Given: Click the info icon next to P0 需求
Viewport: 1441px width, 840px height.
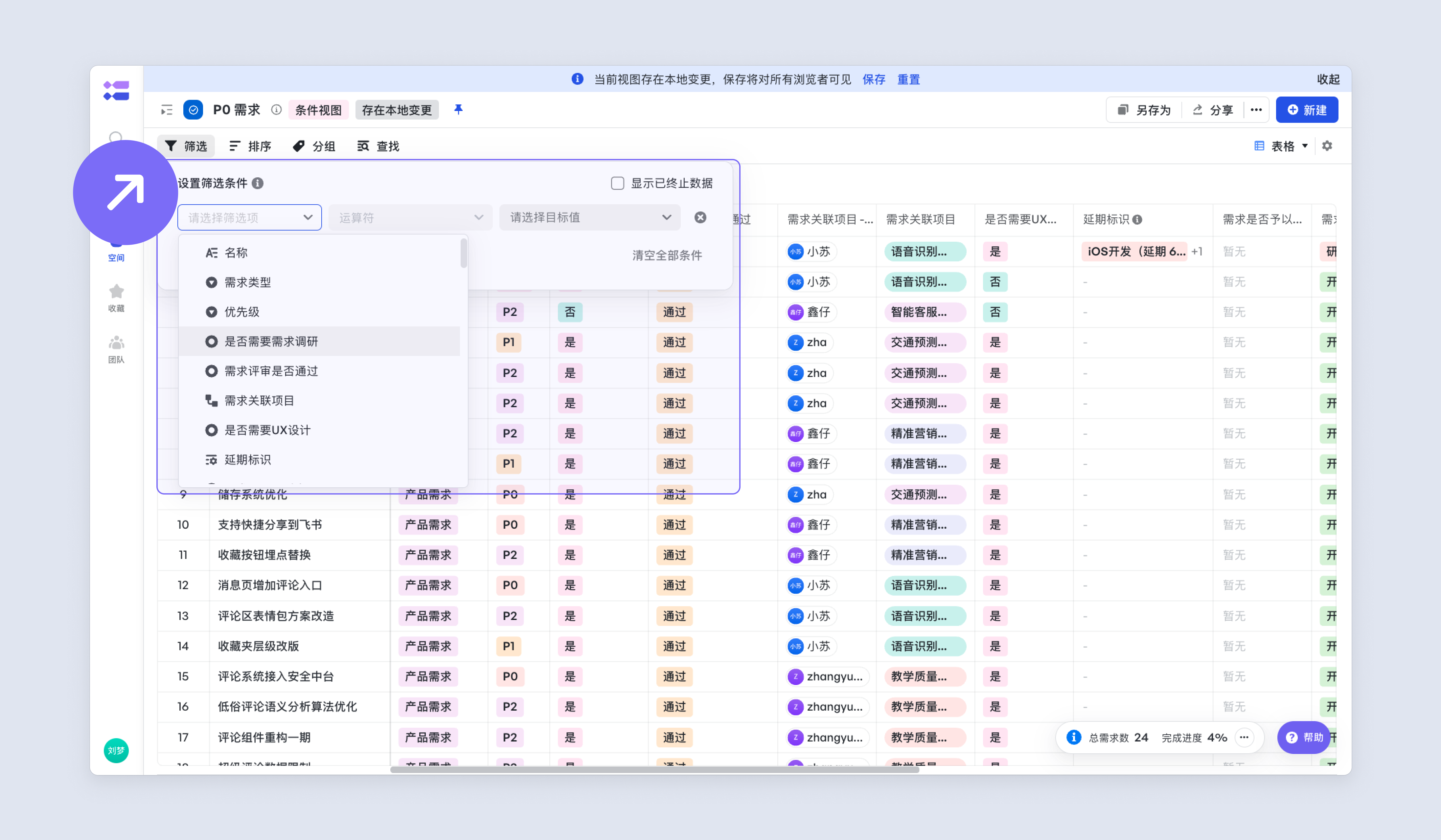Looking at the screenshot, I should [x=276, y=110].
